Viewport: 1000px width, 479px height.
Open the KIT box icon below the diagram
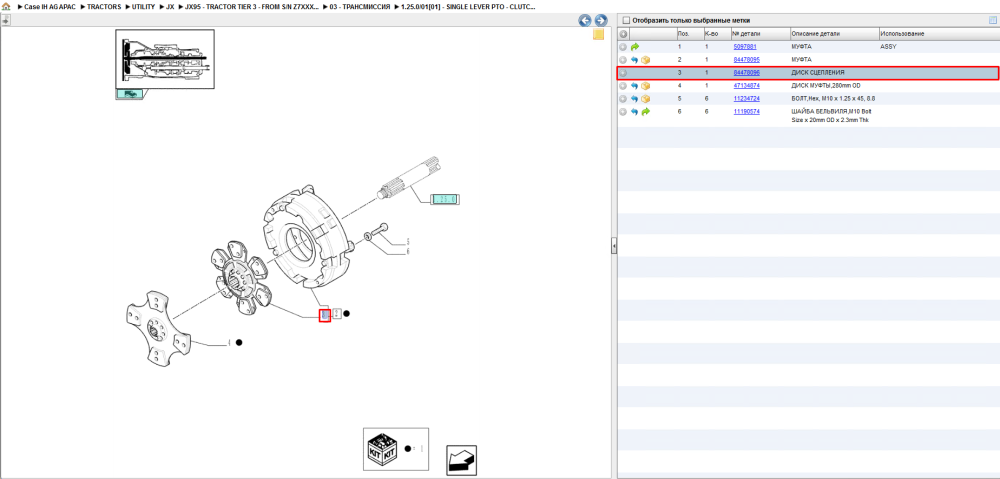pyautogui.click(x=381, y=449)
